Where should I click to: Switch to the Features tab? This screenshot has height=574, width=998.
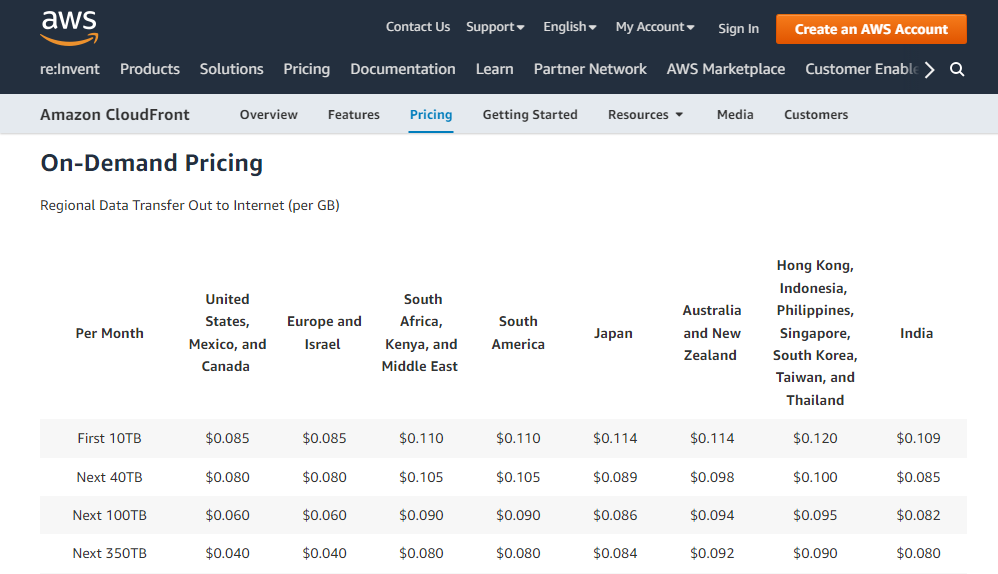(x=354, y=115)
